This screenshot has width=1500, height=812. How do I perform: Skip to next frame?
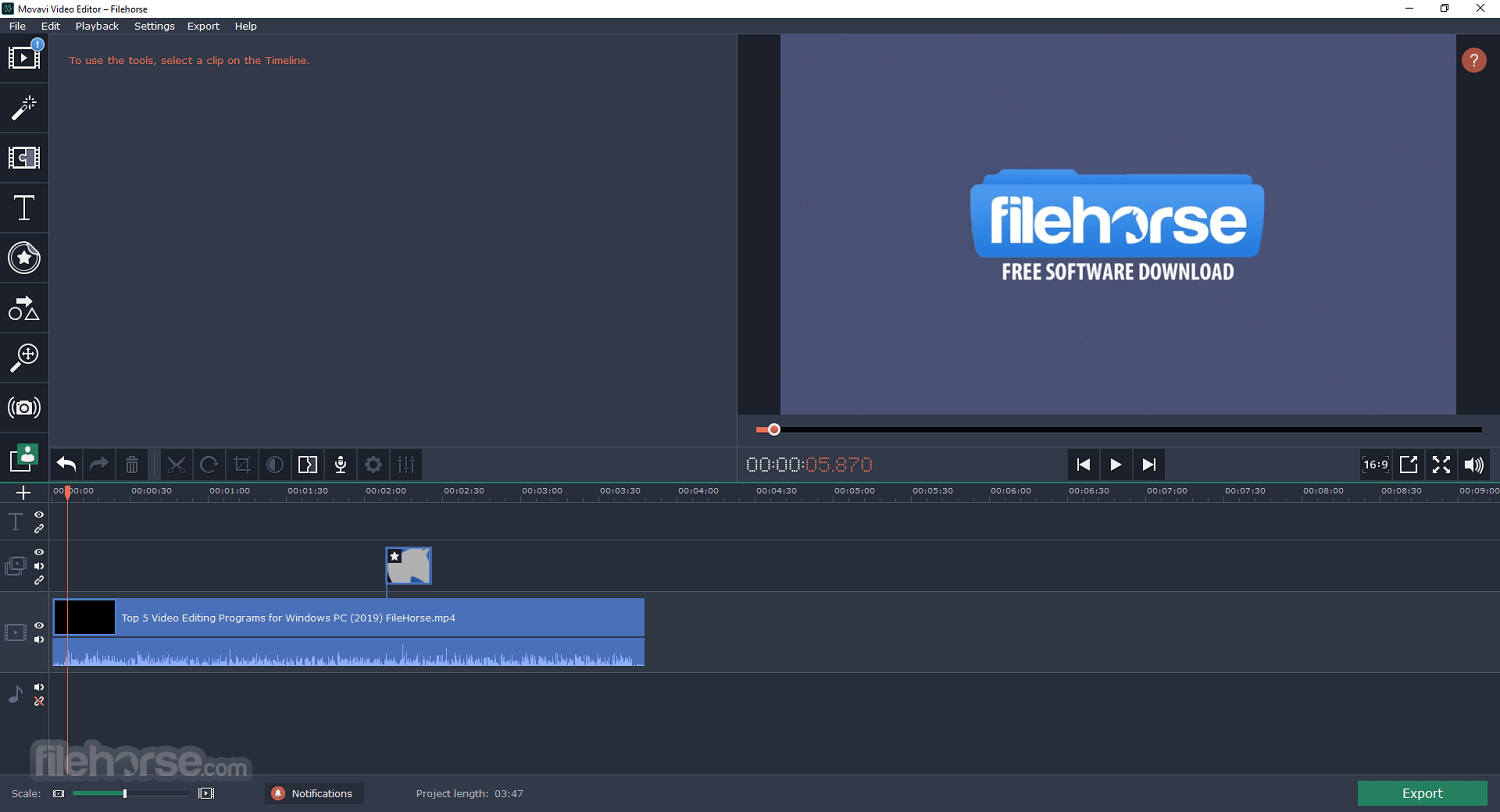1149,464
